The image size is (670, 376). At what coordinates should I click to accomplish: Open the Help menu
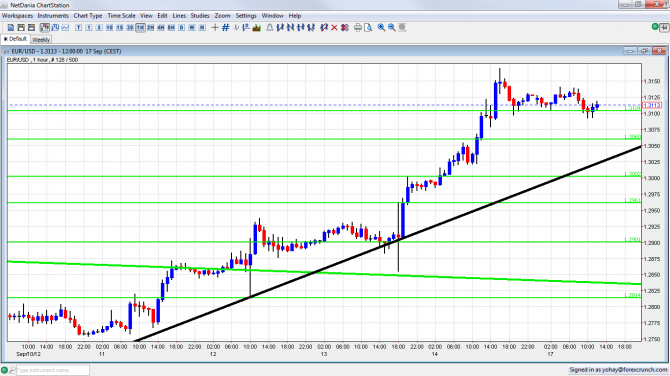tap(295, 15)
